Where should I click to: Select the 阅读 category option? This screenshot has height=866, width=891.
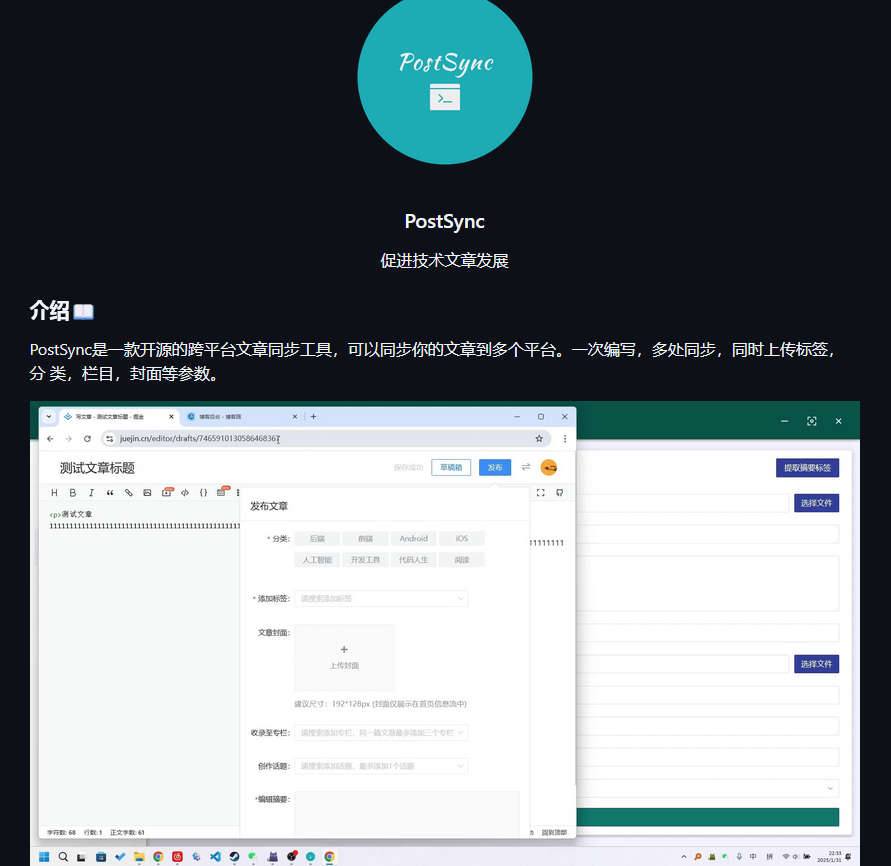(x=462, y=560)
